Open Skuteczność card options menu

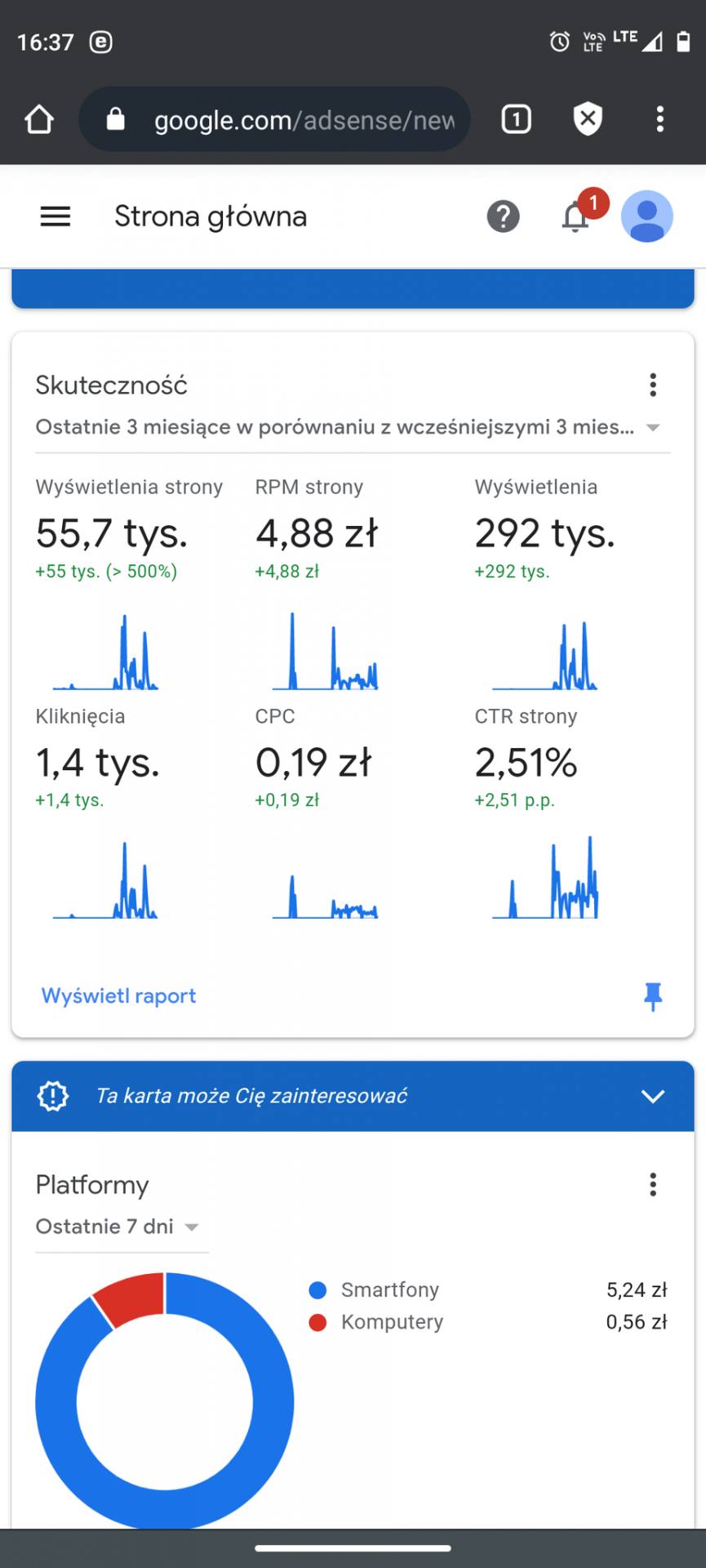click(x=653, y=385)
